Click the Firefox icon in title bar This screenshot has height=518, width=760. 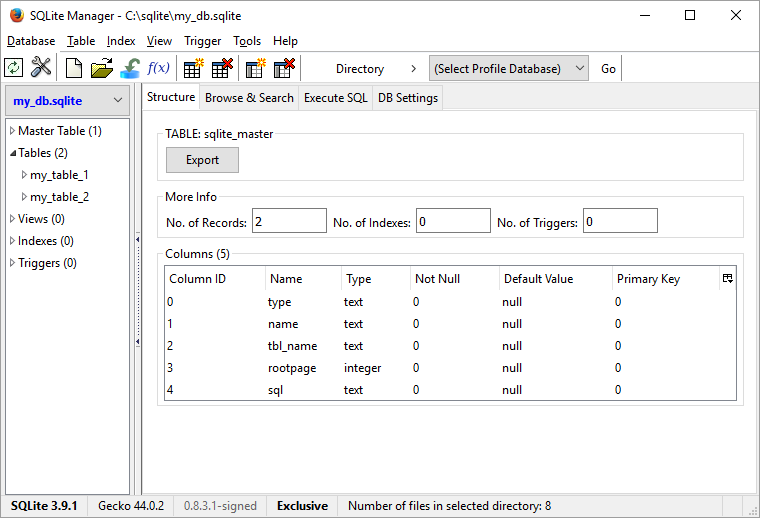click(16, 15)
